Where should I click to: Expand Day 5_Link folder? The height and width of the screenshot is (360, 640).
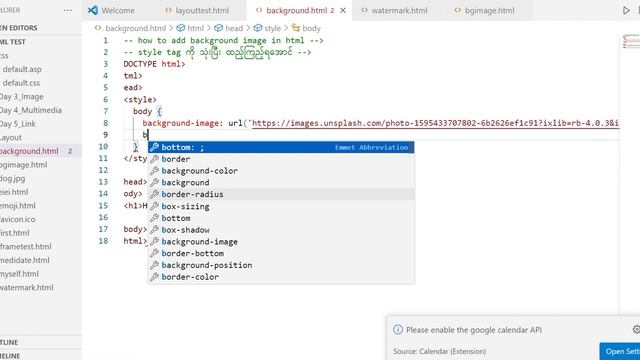[x=41, y=124]
